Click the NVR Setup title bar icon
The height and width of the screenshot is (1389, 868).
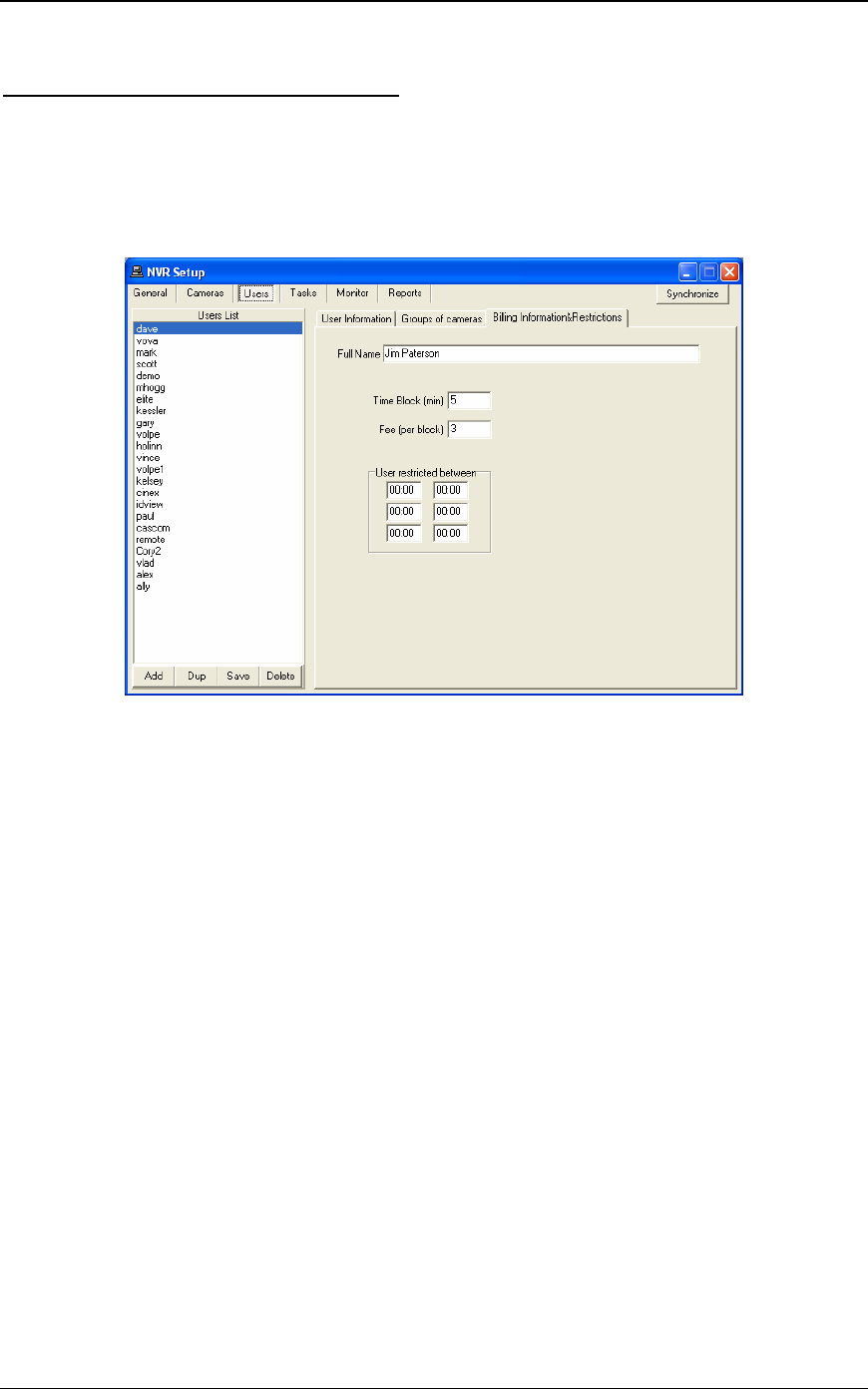(x=137, y=272)
